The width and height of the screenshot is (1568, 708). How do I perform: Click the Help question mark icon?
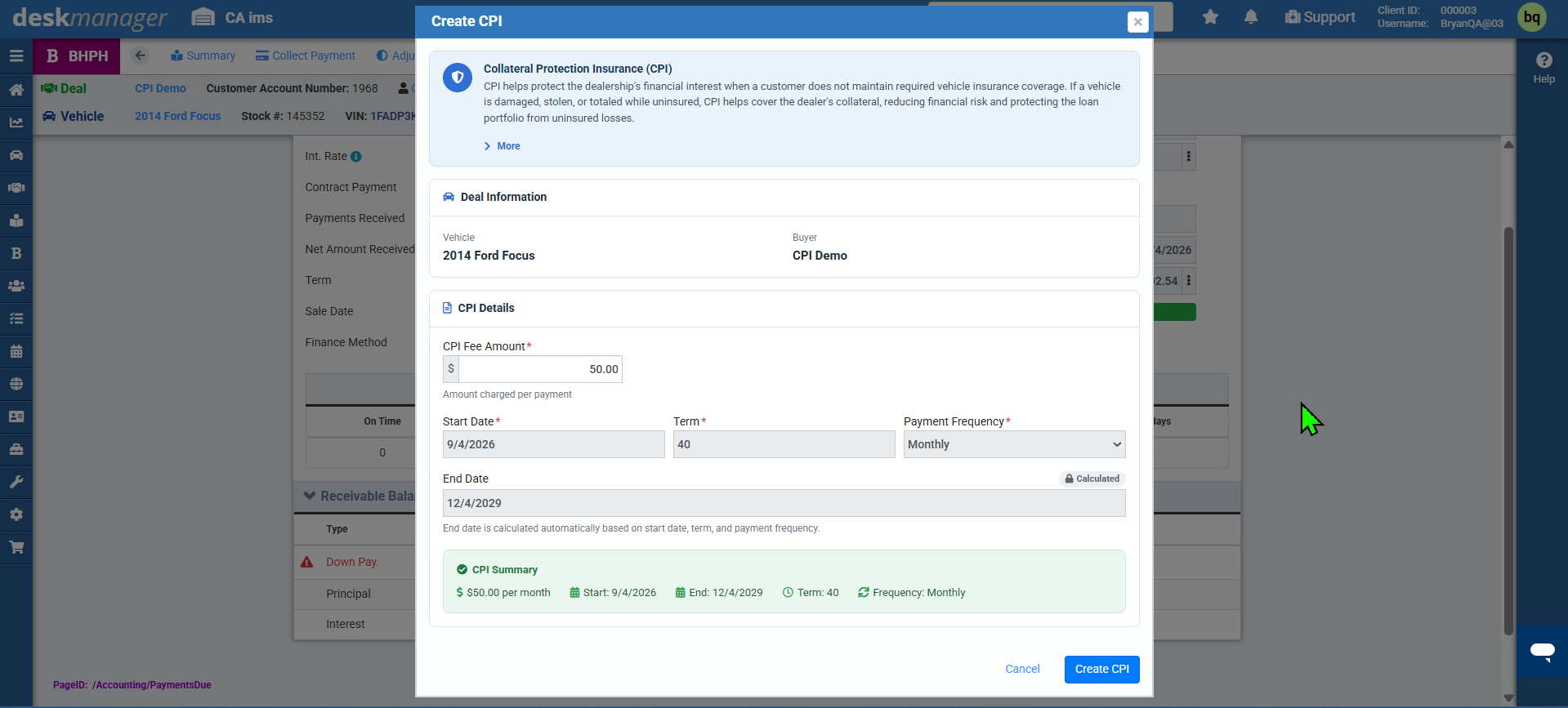tap(1544, 60)
